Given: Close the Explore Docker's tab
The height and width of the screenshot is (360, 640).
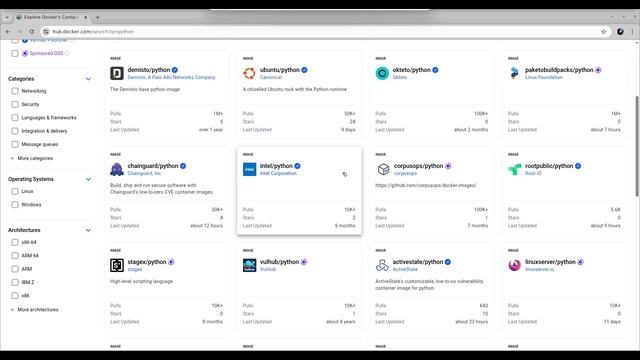Looking at the screenshot, I should (x=86, y=17).
